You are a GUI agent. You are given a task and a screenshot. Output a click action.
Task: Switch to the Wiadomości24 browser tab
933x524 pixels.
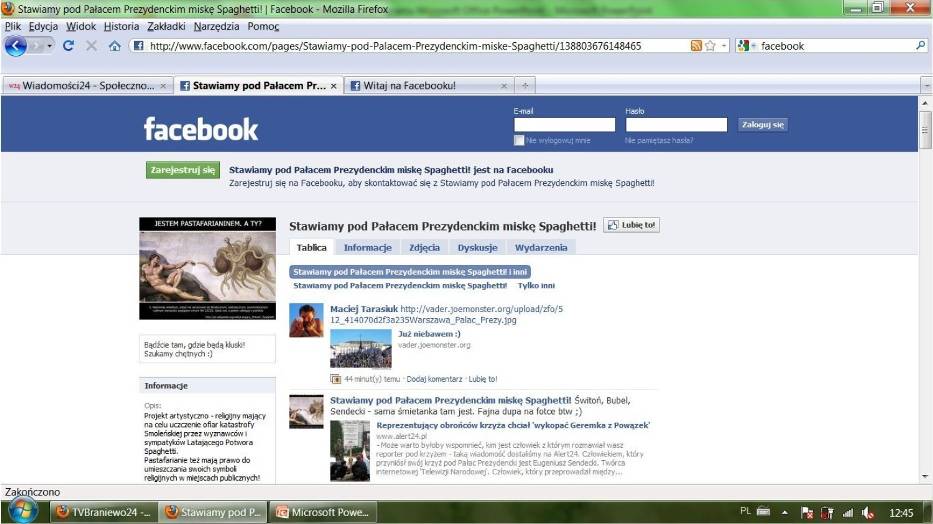pyautogui.click(x=87, y=86)
